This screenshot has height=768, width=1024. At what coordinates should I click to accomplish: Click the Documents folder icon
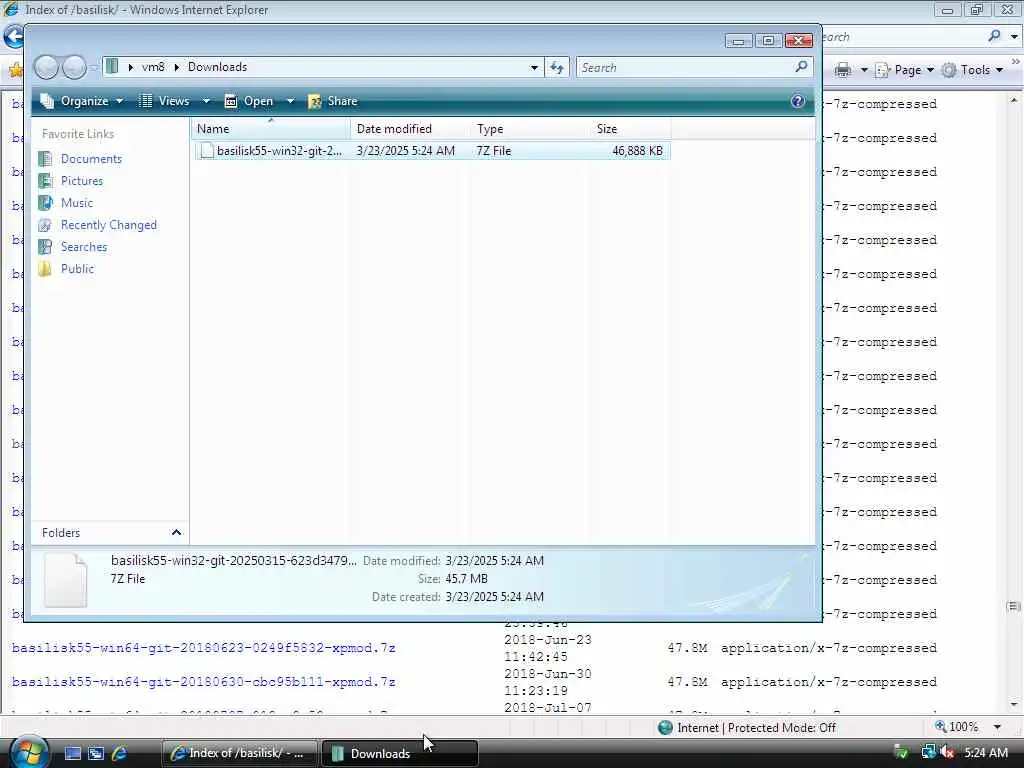tap(45, 159)
